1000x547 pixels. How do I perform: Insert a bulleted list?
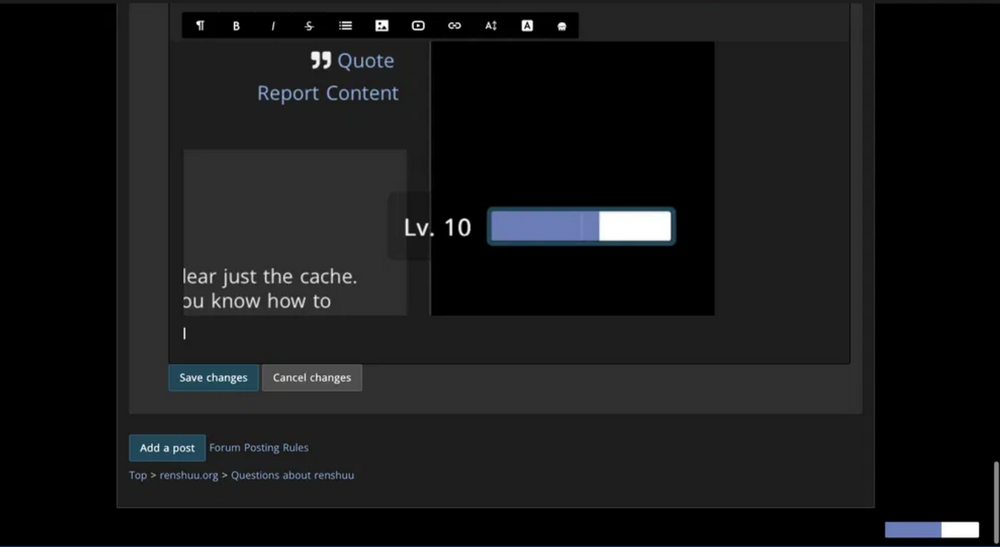345,26
